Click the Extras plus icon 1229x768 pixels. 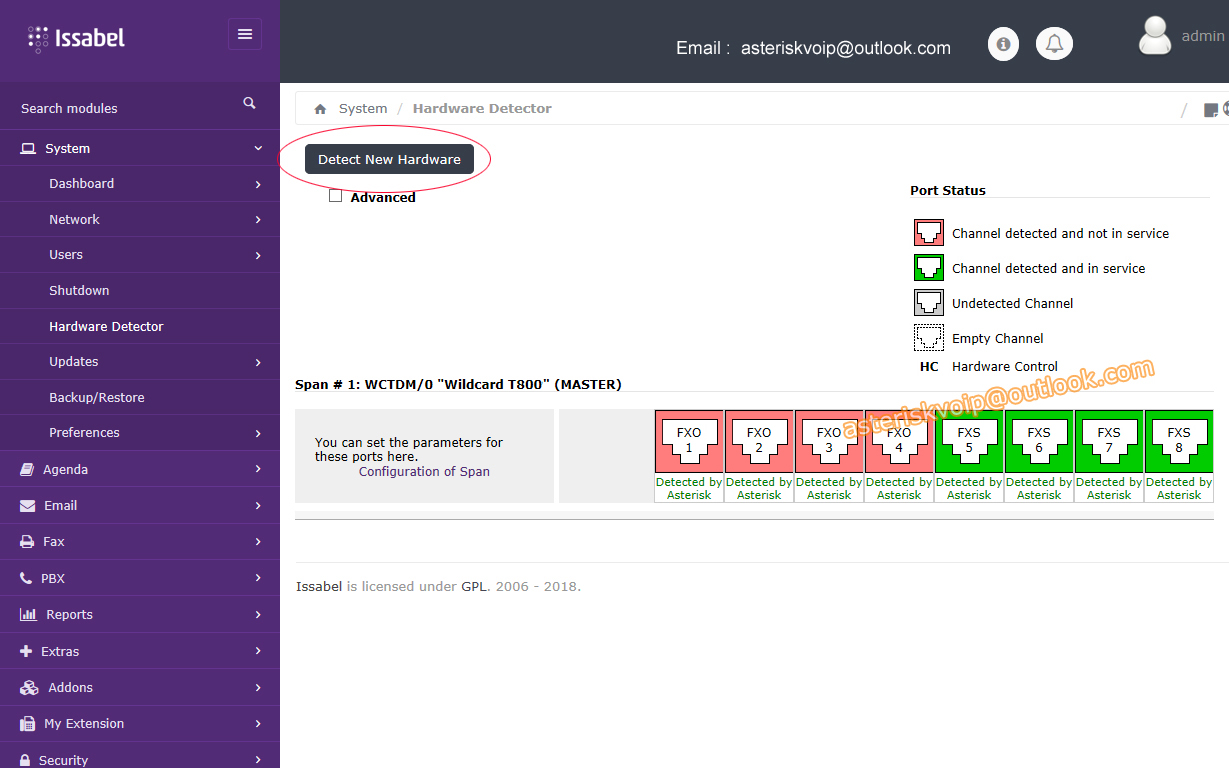coord(26,651)
